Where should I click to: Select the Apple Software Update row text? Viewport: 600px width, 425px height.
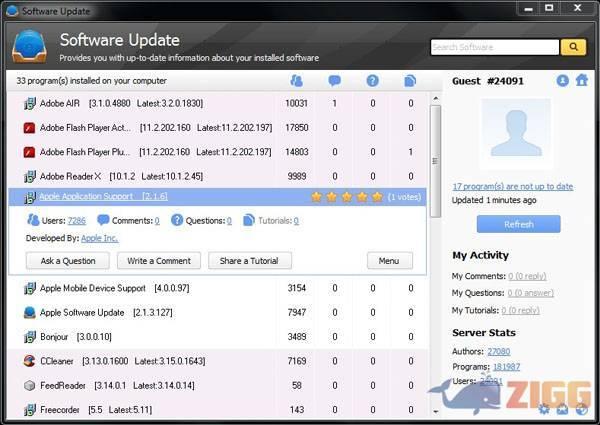click(x=106, y=313)
